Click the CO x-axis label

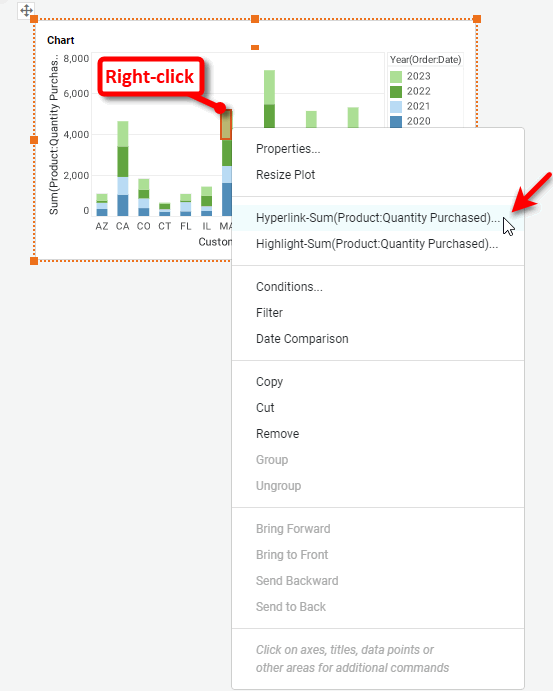tap(143, 226)
